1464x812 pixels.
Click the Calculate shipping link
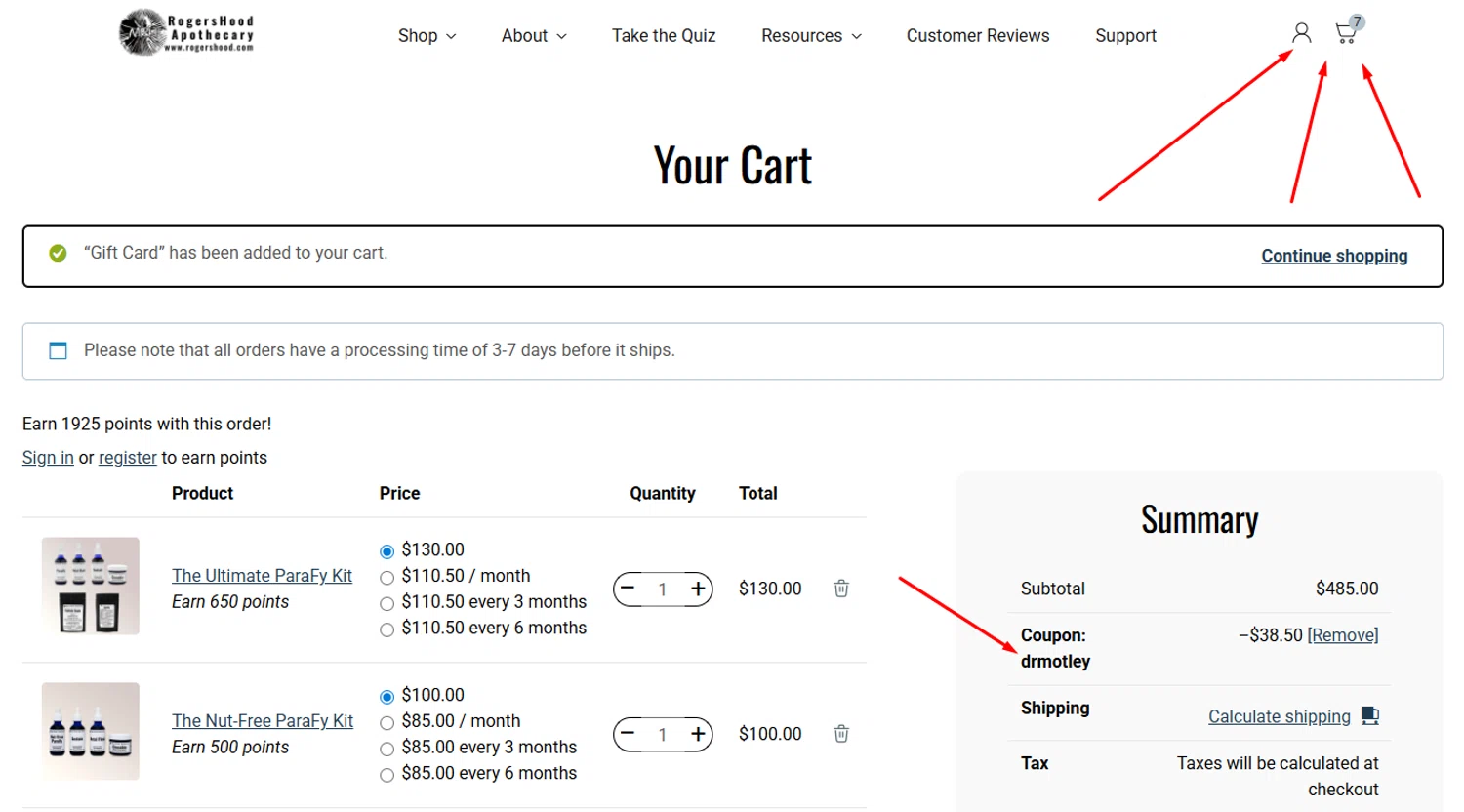pyautogui.click(x=1280, y=716)
